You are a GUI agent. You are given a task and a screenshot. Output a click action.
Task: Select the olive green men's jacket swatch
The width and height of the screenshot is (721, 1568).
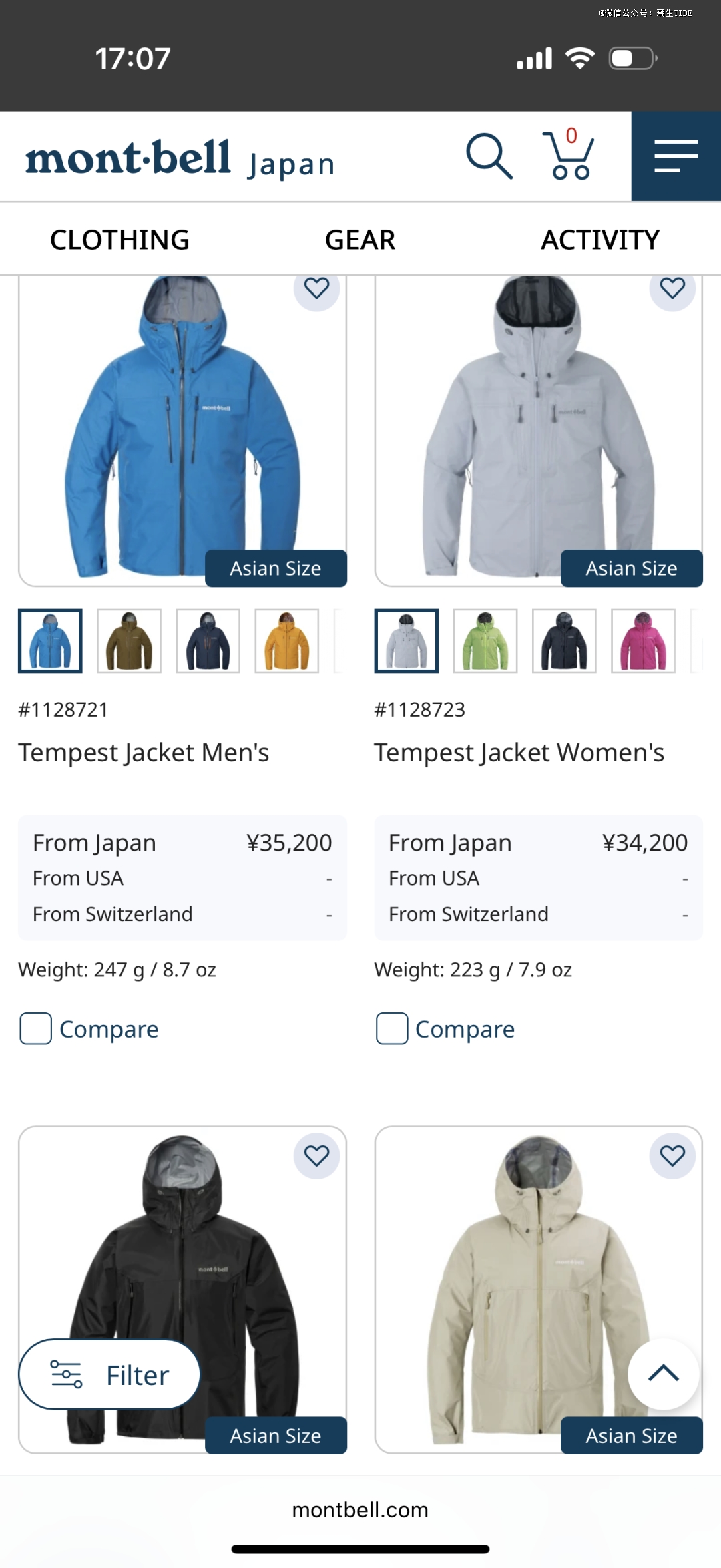(x=129, y=641)
